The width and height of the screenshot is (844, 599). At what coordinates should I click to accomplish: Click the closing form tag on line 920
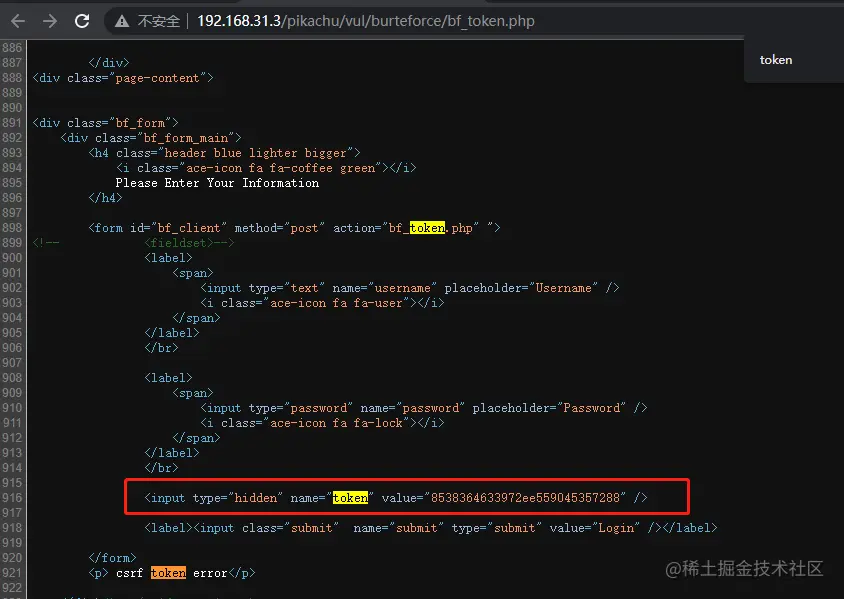pyautogui.click(x=112, y=558)
